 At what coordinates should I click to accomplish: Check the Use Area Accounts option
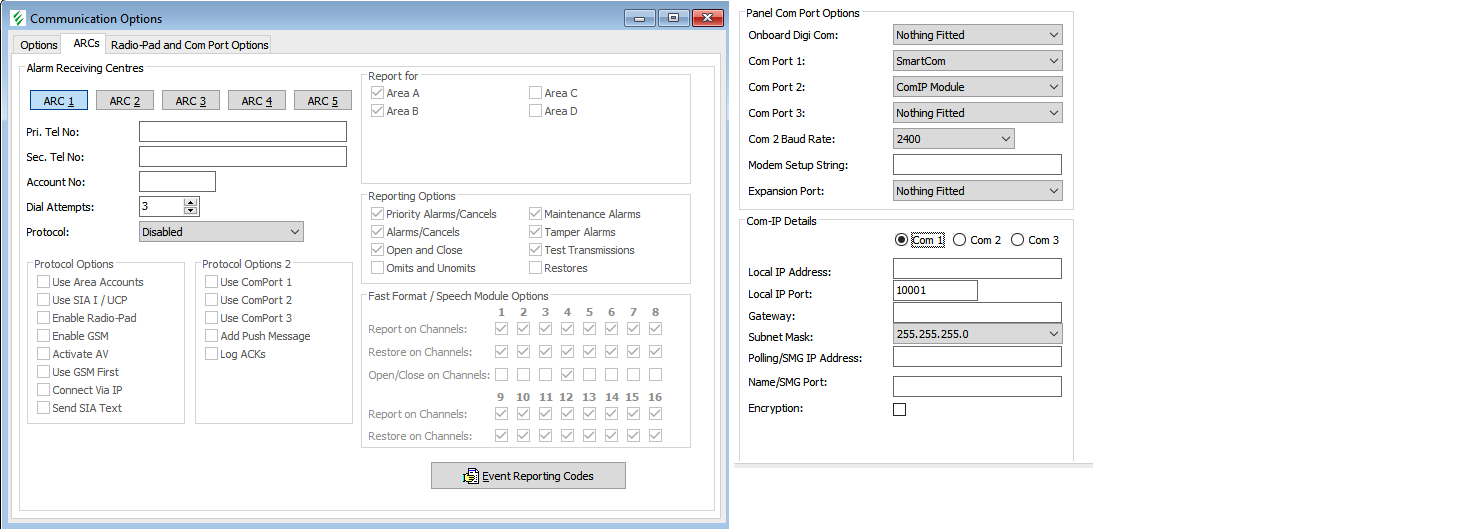tap(44, 282)
